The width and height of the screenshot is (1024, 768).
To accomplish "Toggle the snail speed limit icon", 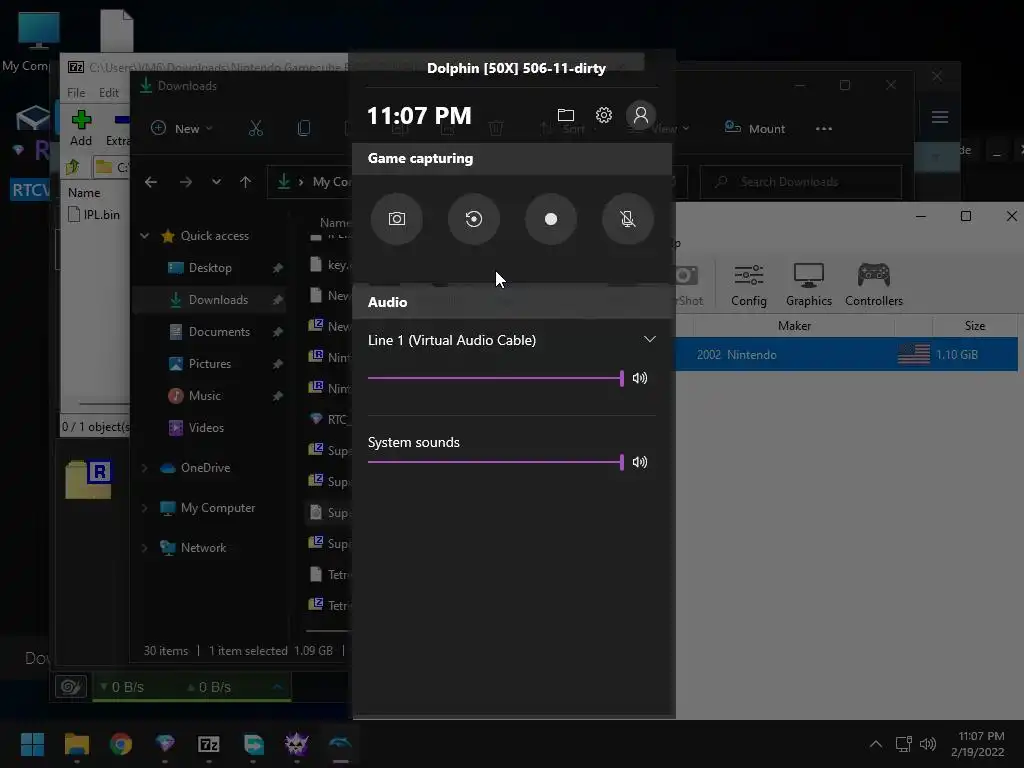I will [x=71, y=687].
